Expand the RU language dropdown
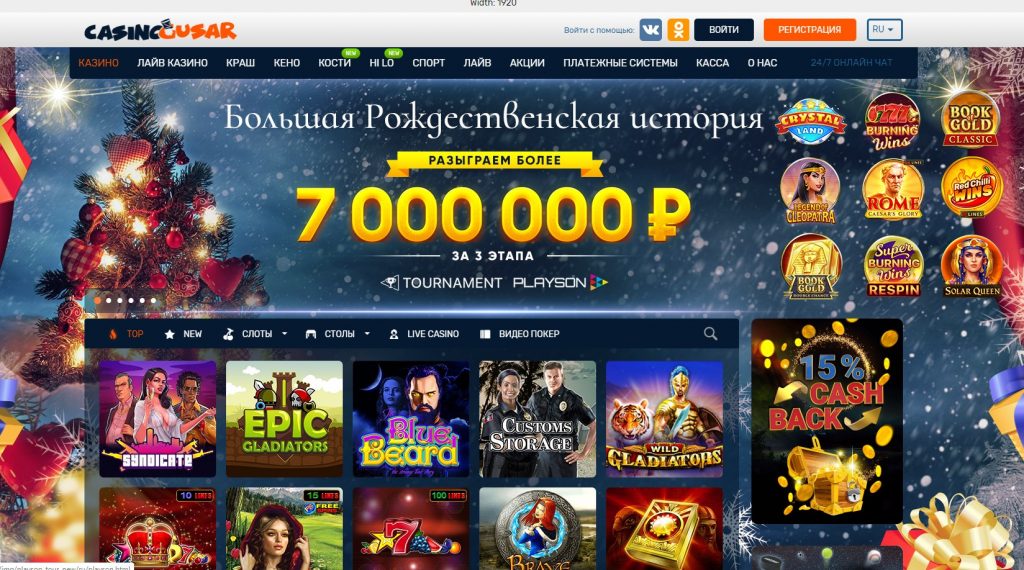This screenshot has width=1024, height=570. (884, 30)
